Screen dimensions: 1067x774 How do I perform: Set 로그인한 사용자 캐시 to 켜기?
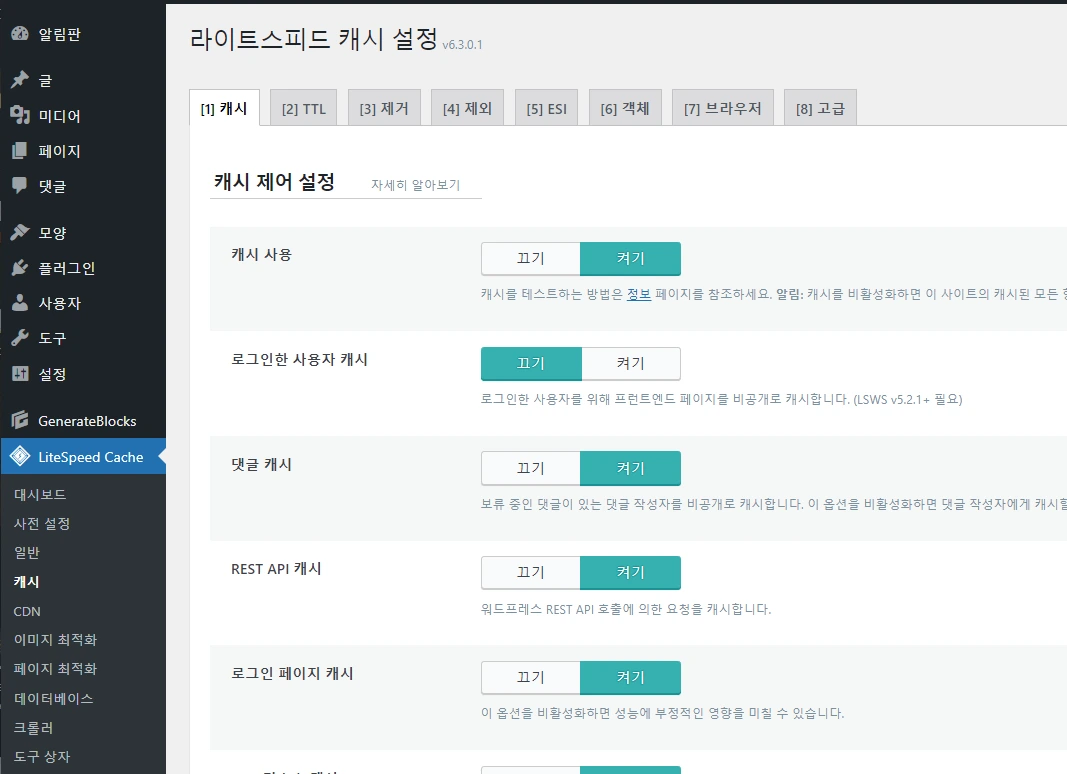(x=631, y=364)
